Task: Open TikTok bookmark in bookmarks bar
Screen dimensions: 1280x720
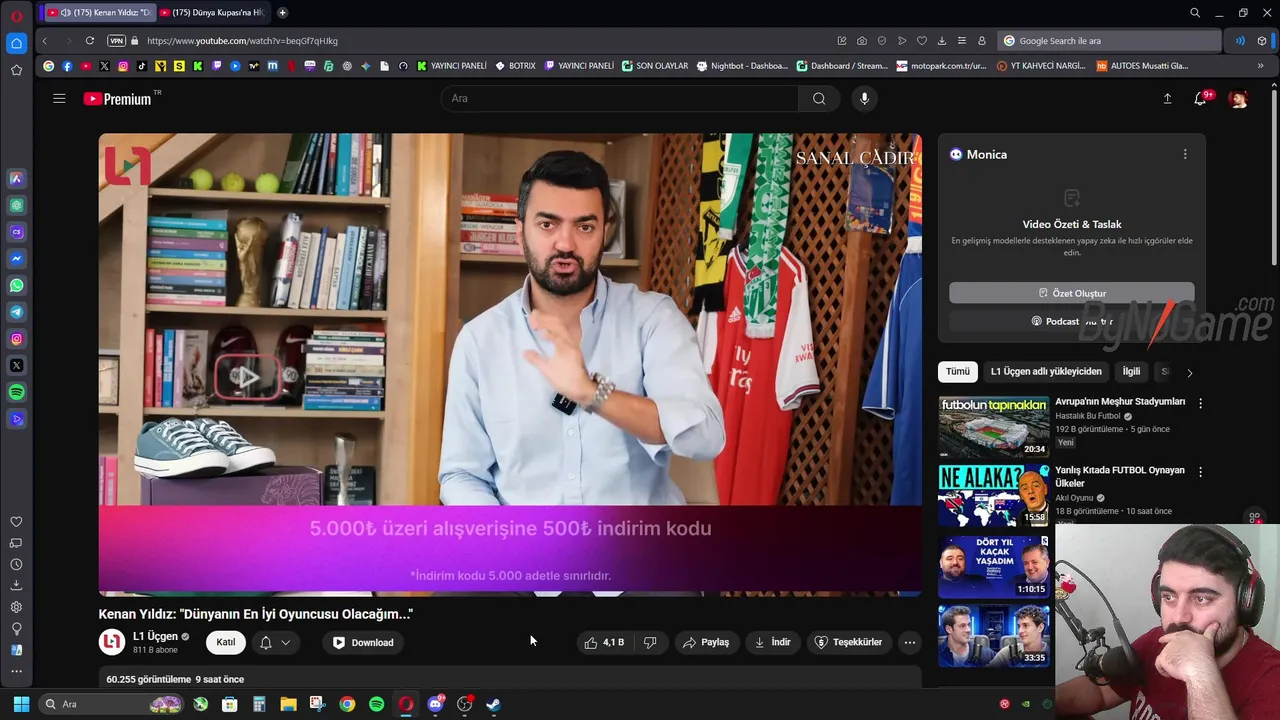Action: point(141,66)
